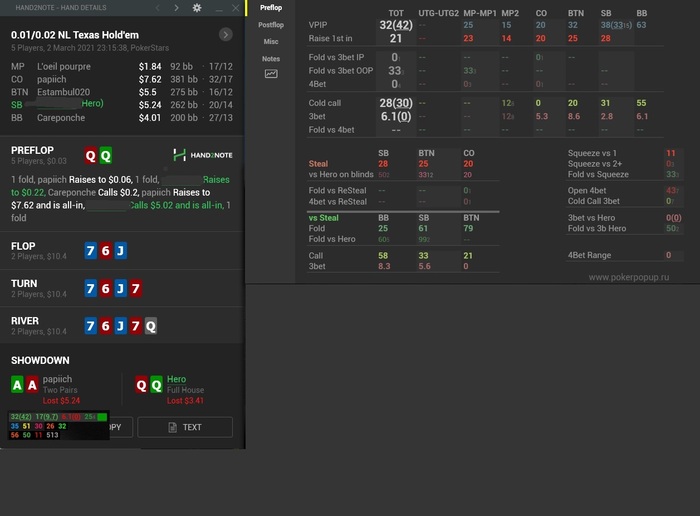Click the red Steal stat label
This screenshot has height=516, width=700.
tap(318, 164)
